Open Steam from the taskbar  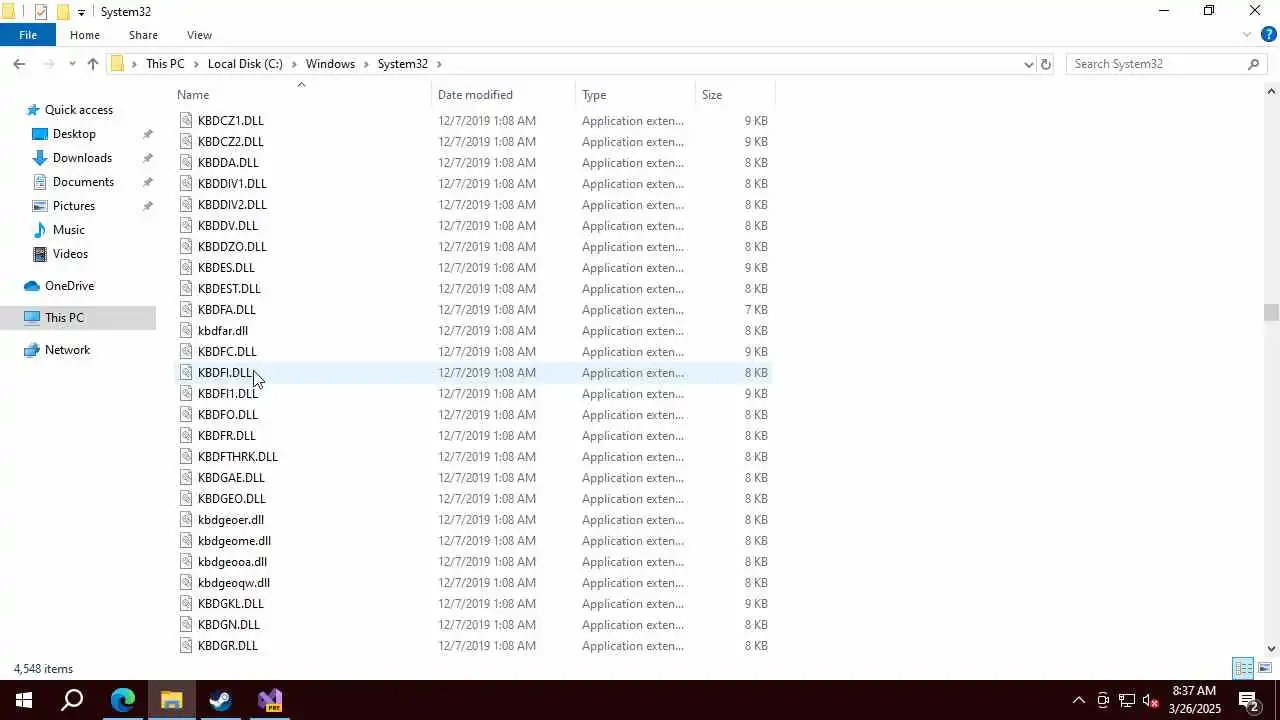tap(220, 700)
